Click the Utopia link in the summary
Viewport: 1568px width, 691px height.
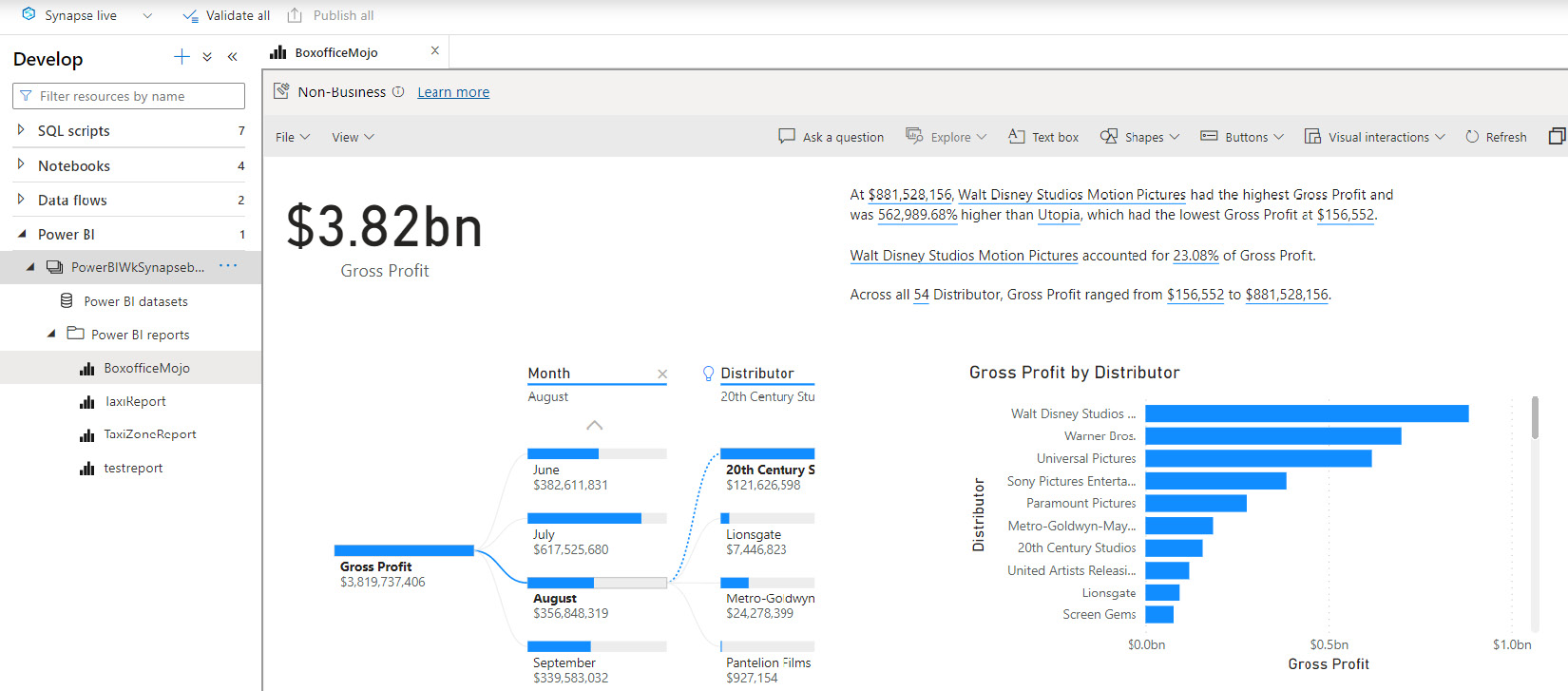(1059, 215)
